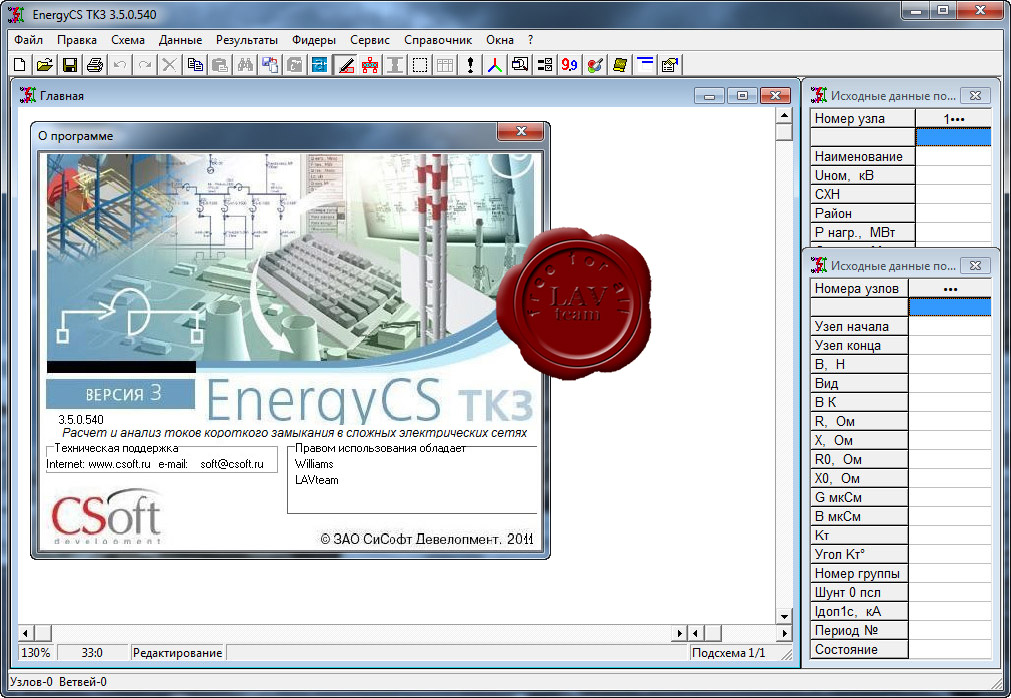Click the vertical scrollbar down arrow in Главная
This screenshot has height=698, width=1011.
784,616
